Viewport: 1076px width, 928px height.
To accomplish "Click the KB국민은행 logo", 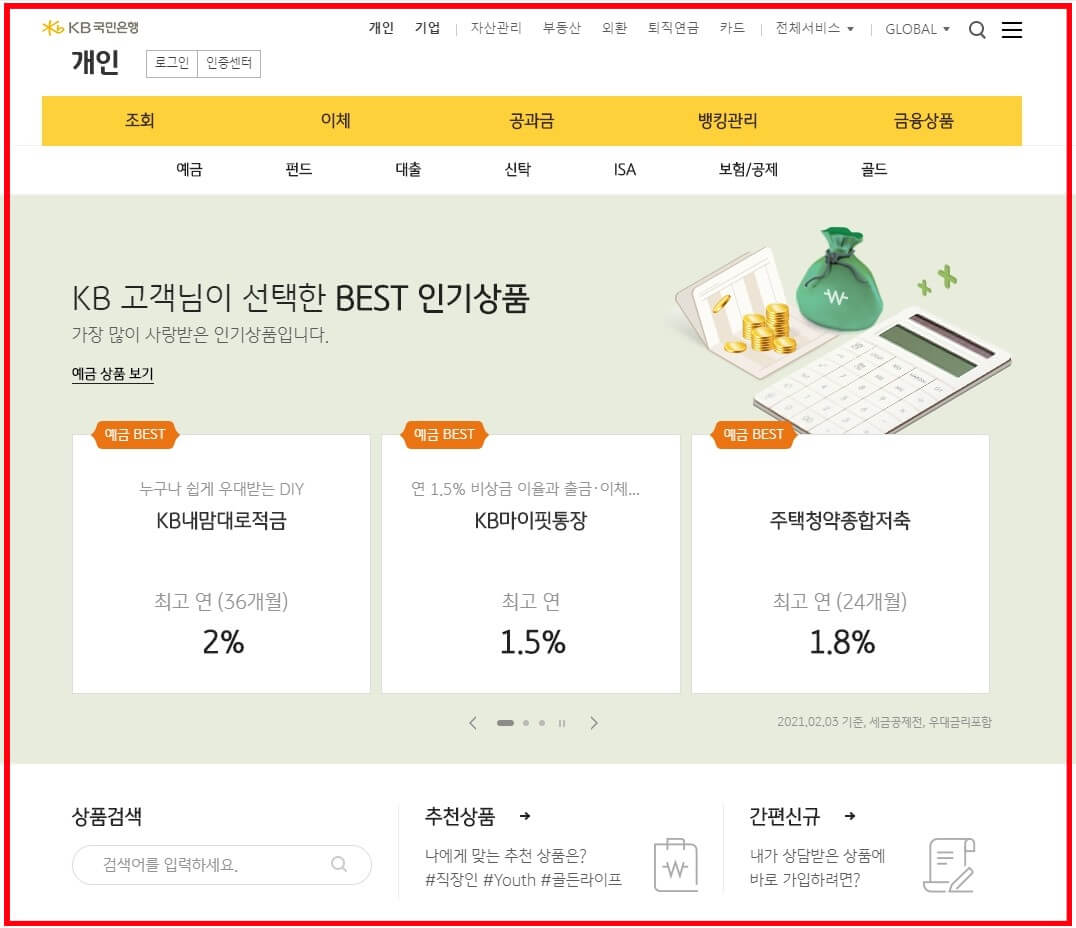I will click(88, 27).
